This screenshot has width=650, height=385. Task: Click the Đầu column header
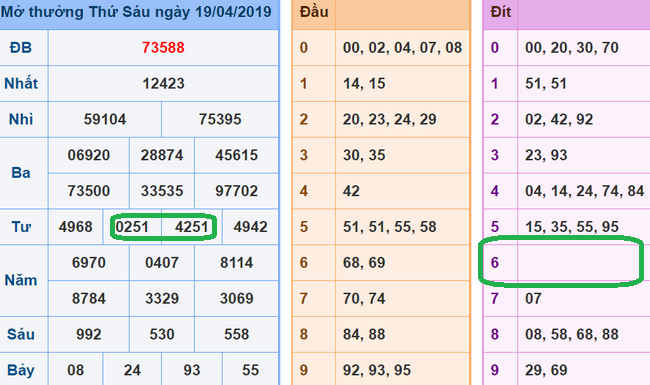pyautogui.click(x=314, y=12)
